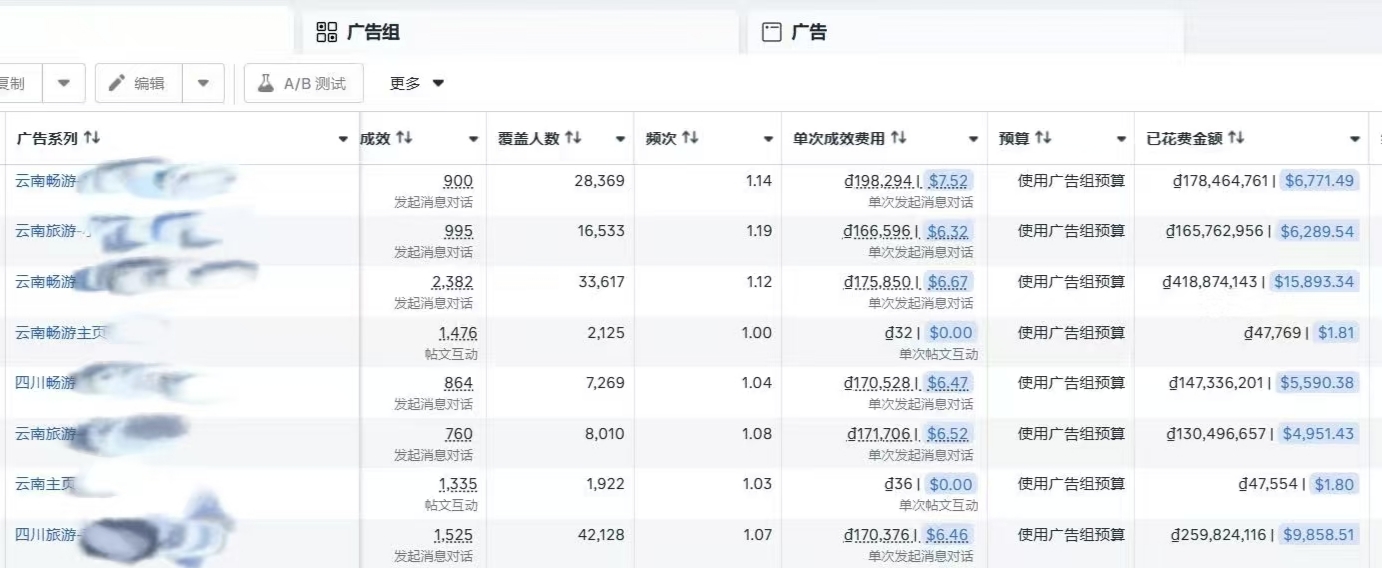Sort 覆盖人数 column with the arrows icon

tap(573, 138)
